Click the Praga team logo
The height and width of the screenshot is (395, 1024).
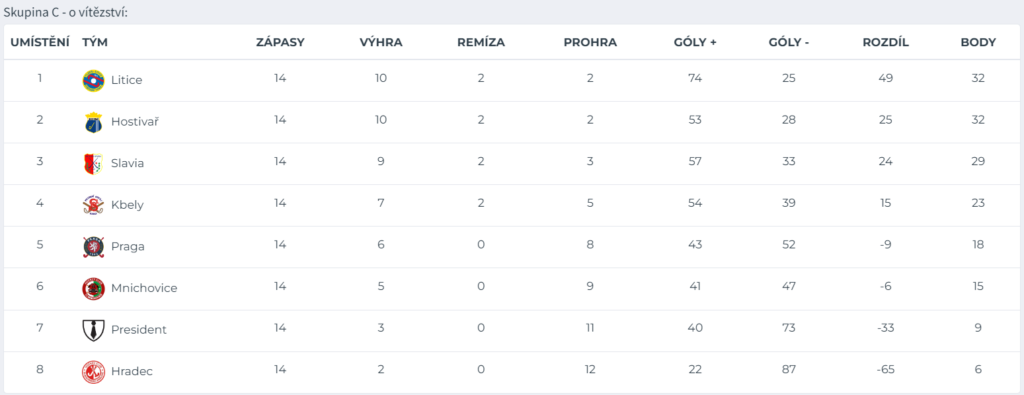(x=93, y=247)
